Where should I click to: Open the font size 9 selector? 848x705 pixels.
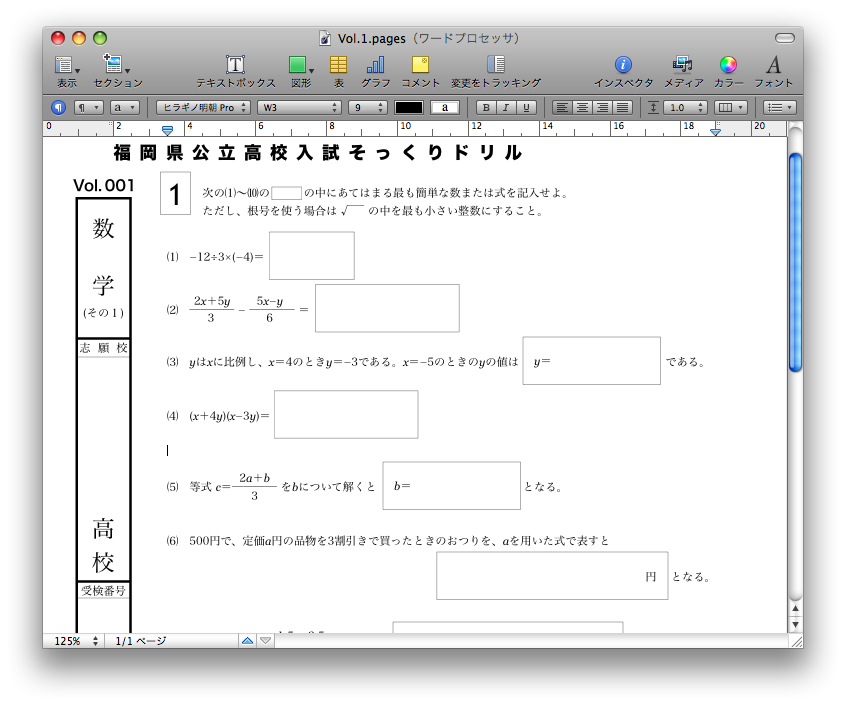(x=368, y=108)
